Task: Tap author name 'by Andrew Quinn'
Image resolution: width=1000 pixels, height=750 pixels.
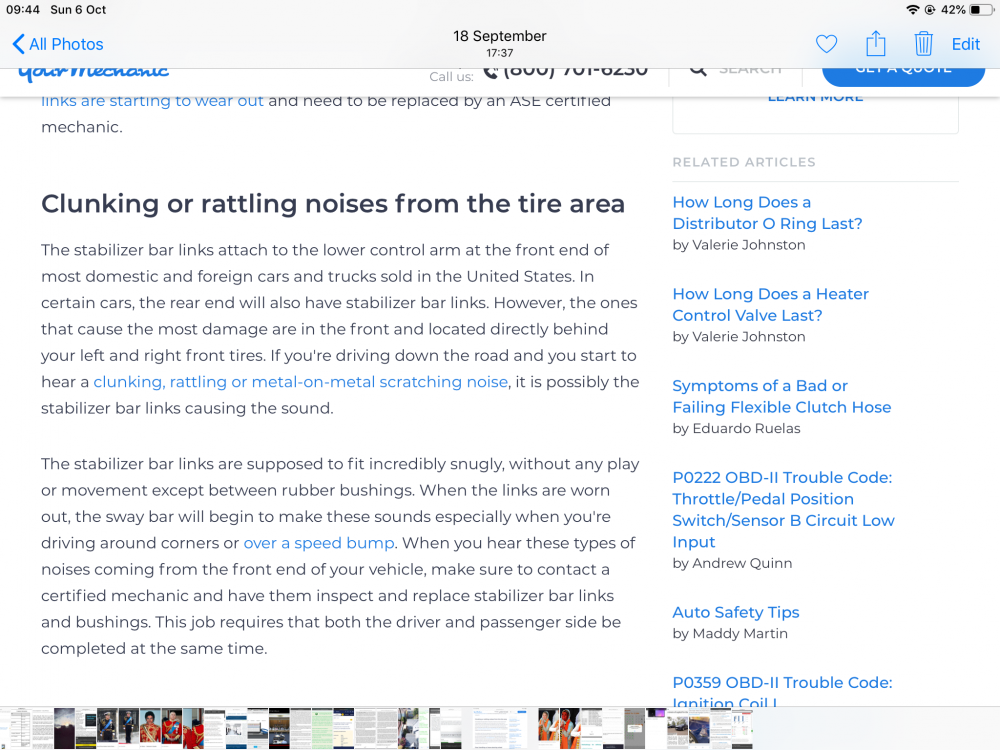Action: point(732,563)
